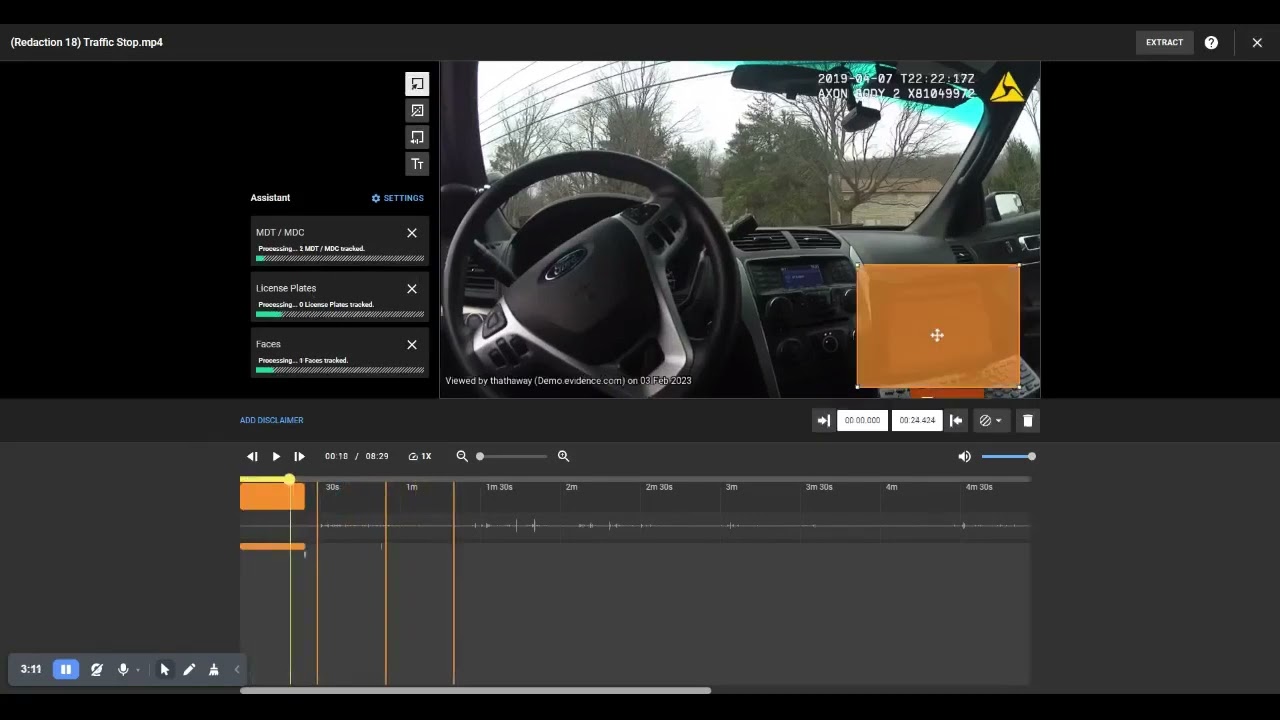The width and height of the screenshot is (1280, 720).
Task: Click the 3m mark on timeline ruler
Action: (731, 487)
